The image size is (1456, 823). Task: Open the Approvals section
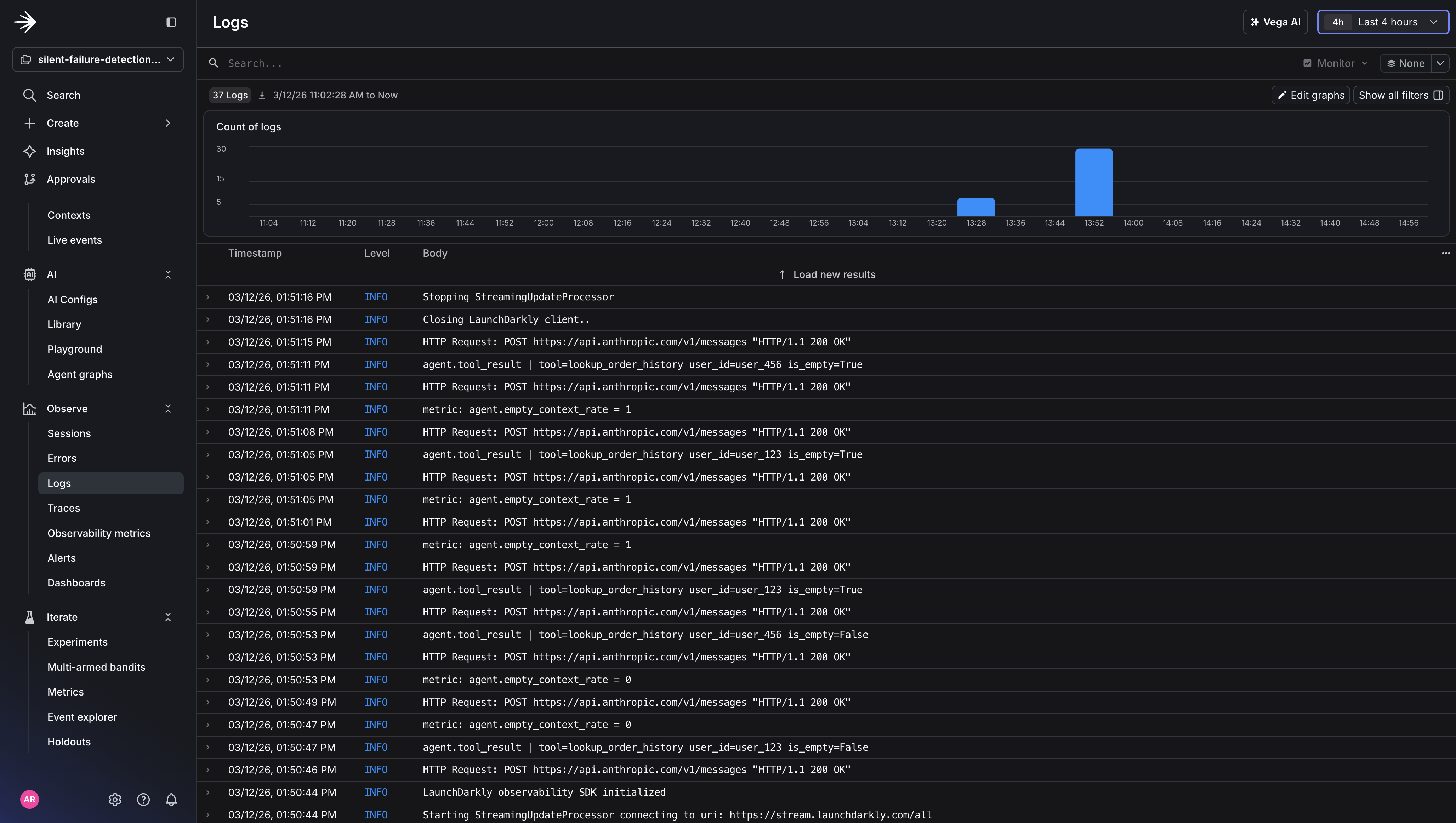[71, 179]
